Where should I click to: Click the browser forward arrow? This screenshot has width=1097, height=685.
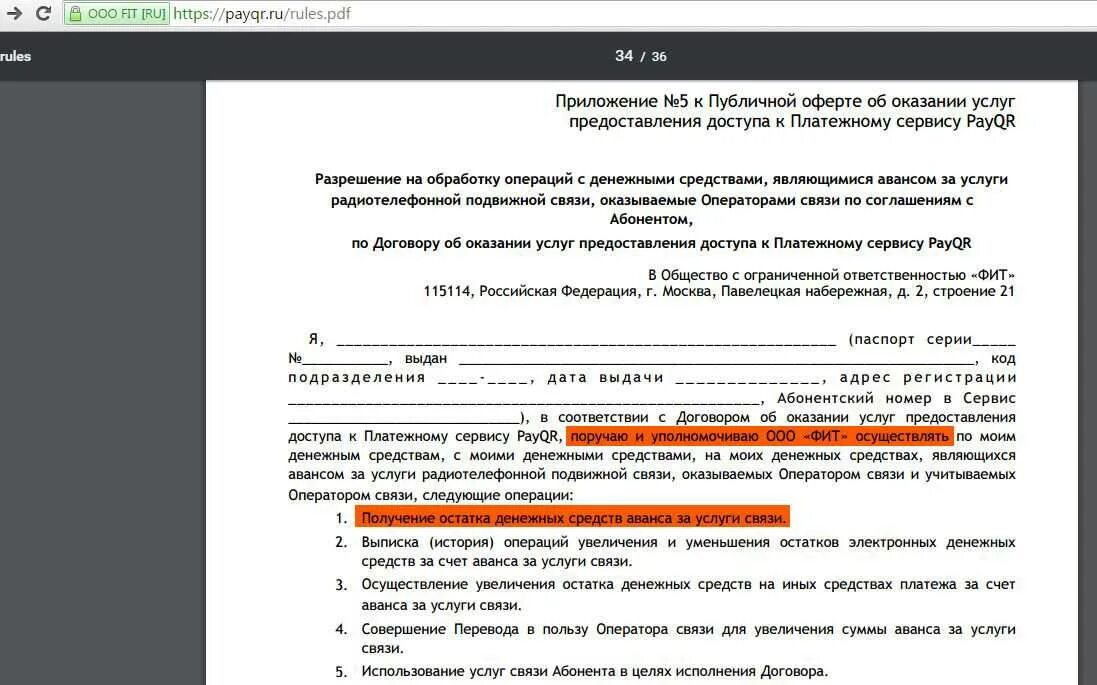[x=13, y=13]
